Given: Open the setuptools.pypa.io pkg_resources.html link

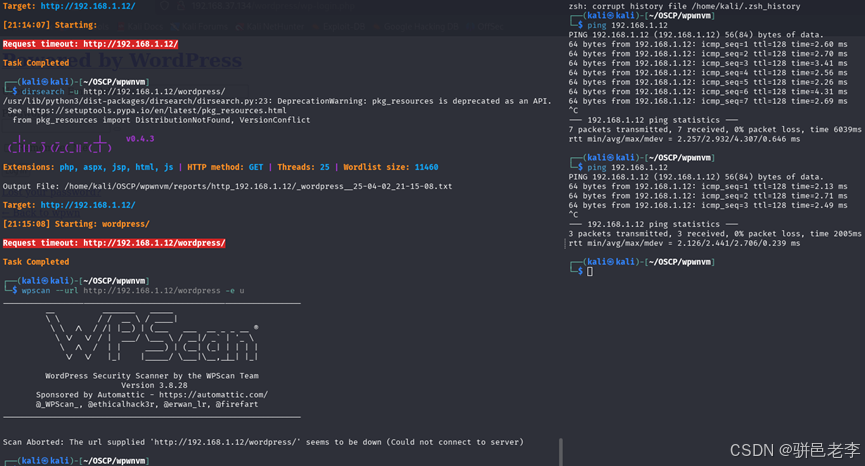Looking at the screenshot, I should pyautogui.click(x=156, y=110).
